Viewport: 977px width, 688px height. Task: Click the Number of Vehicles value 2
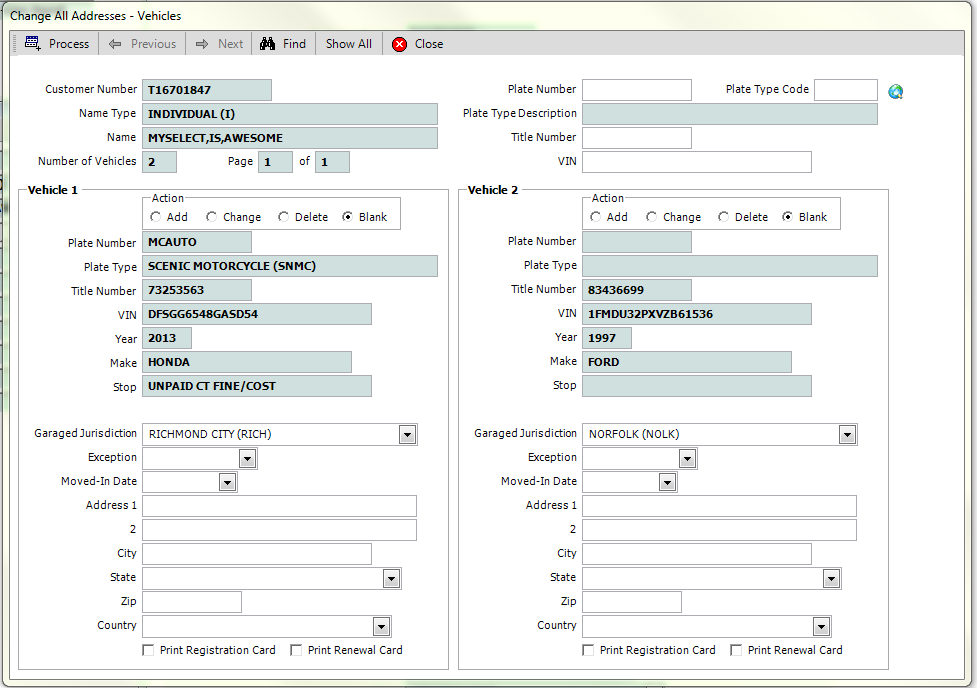coord(160,162)
